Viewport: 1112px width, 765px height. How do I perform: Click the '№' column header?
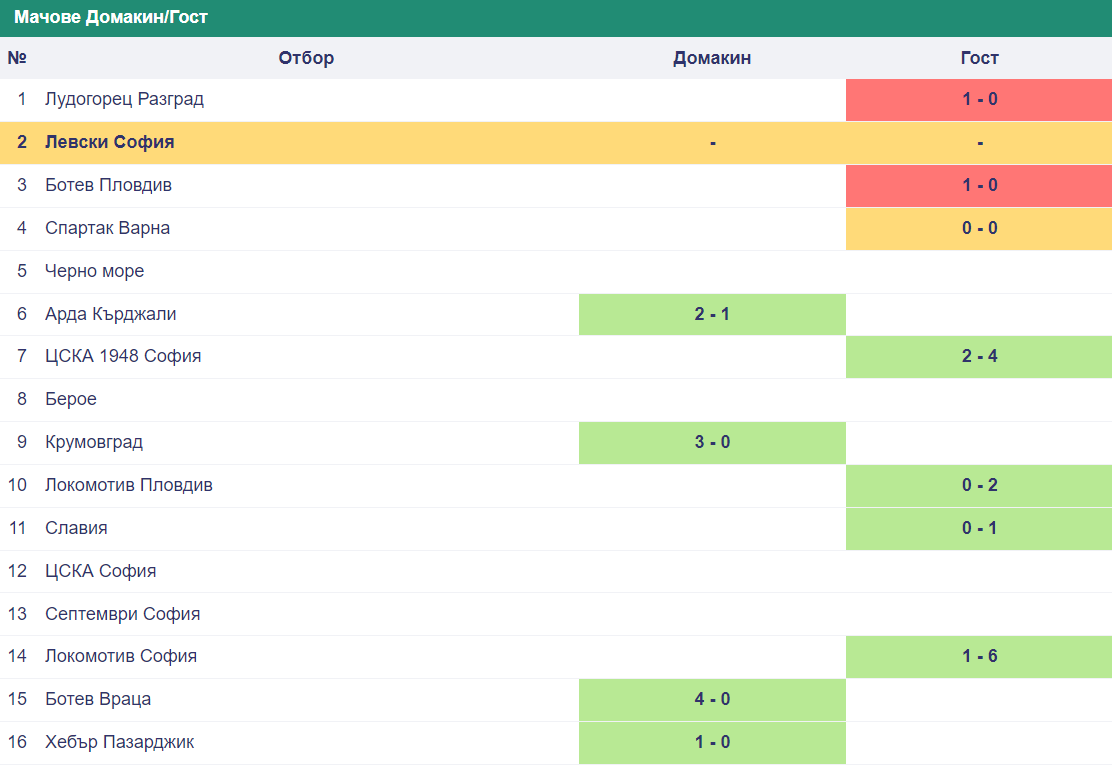pos(17,58)
